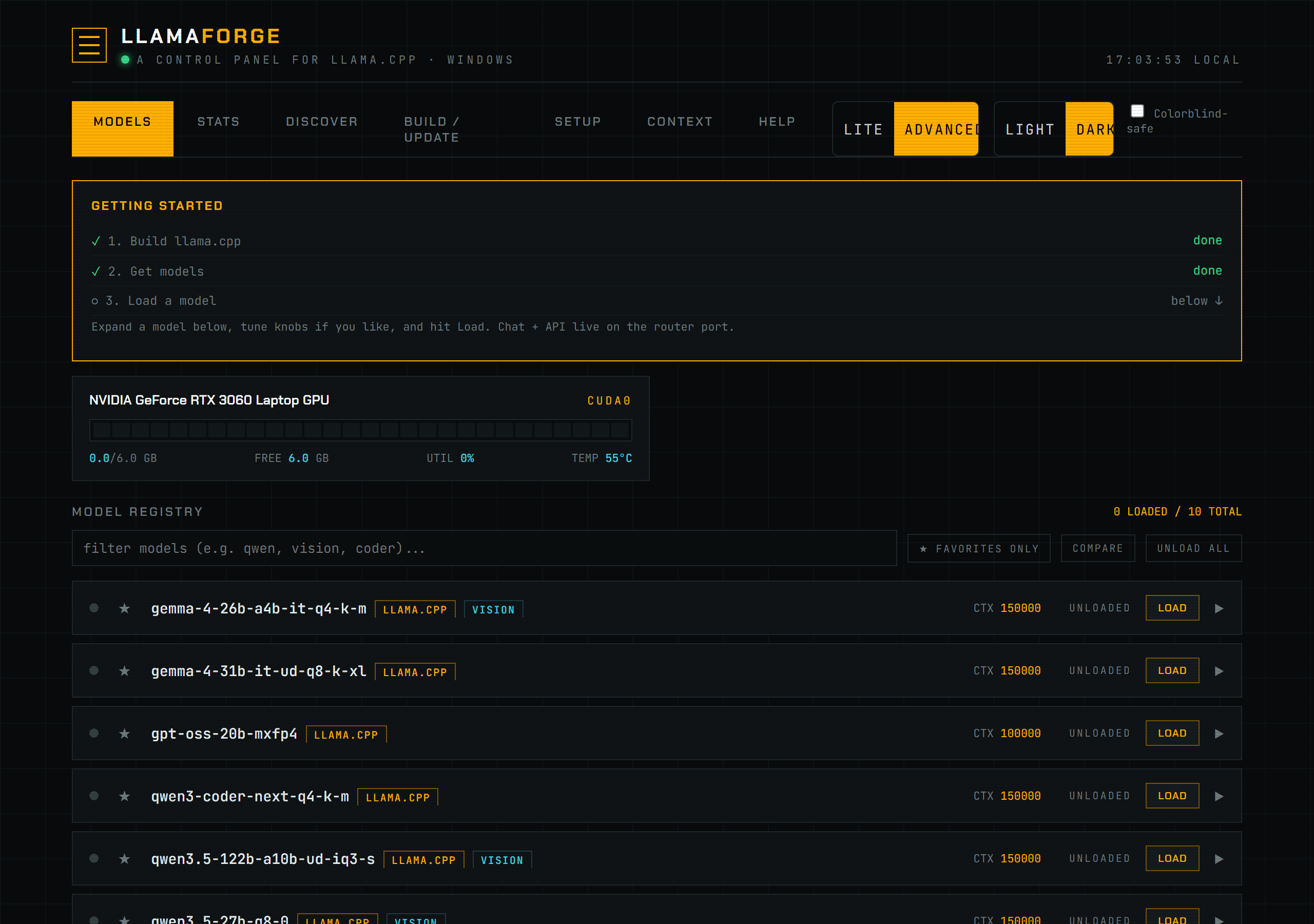The width and height of the screenshot is (1314, 924).
Task: Click the TEMP 55°C reading
Action: (602, 458)
